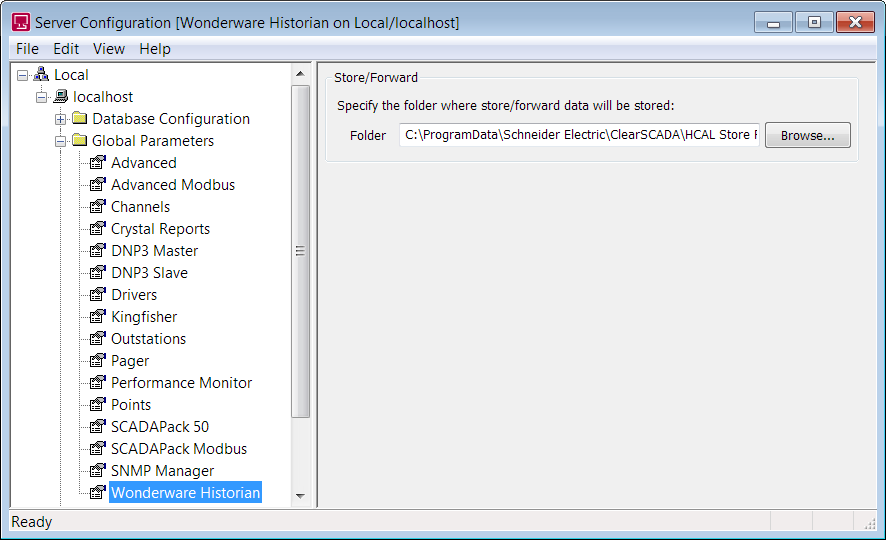
Task: Click the Server Configuration title bar icon
Action: click(x=21, y=23)
